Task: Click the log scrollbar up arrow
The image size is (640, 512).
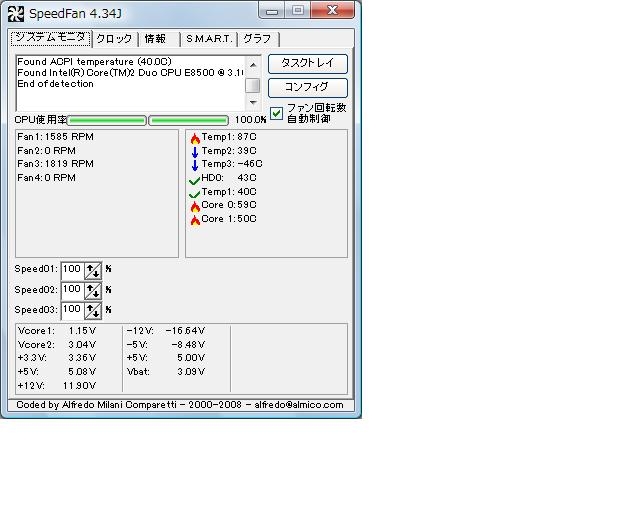Action: [253, 65]
